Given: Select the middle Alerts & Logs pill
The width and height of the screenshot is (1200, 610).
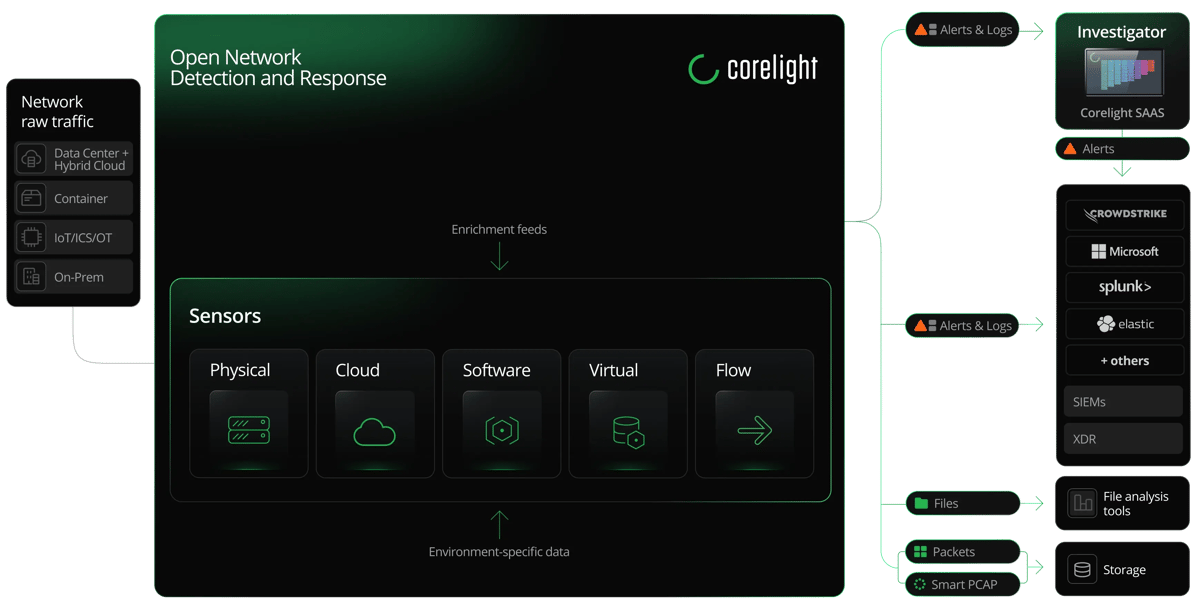Looking at the screenshot, I should 962,325.
